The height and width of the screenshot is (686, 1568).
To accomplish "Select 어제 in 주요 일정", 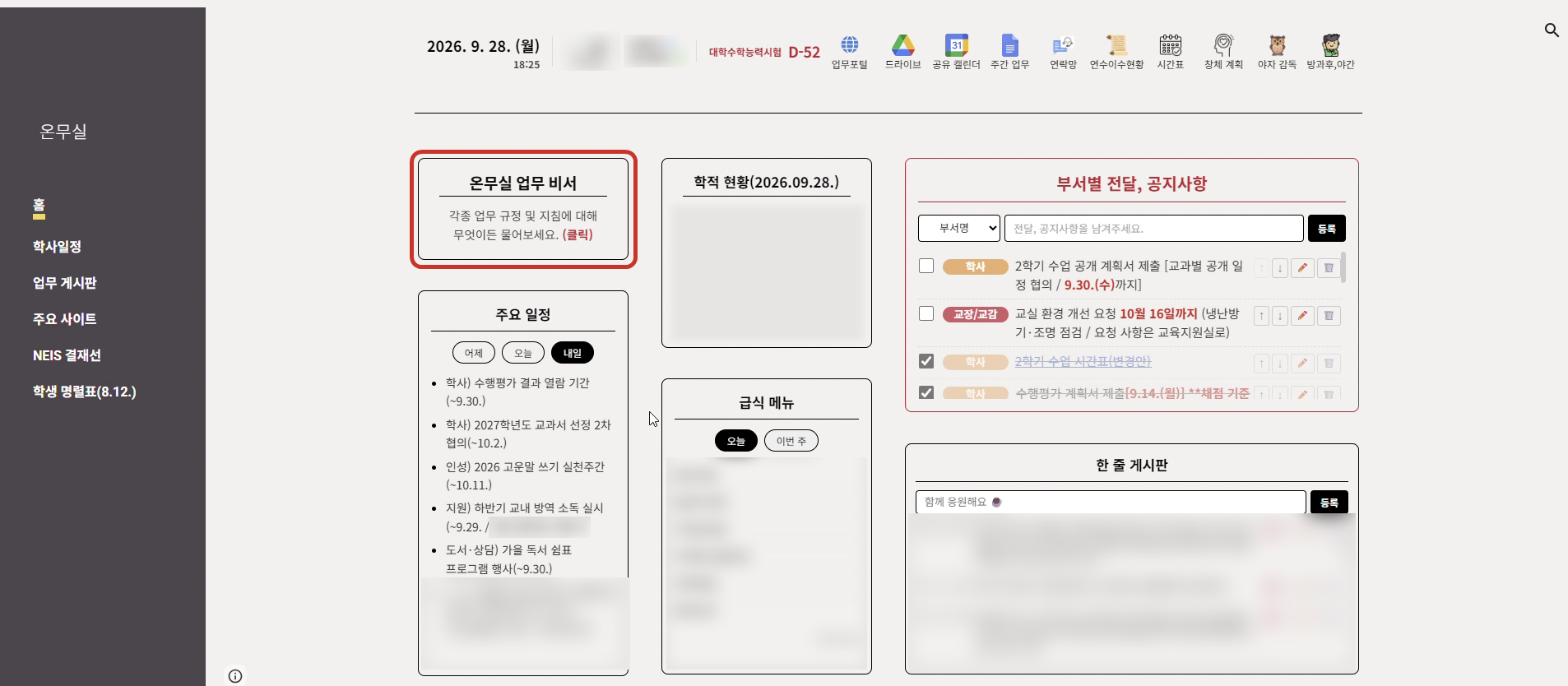I will point(474,353).
